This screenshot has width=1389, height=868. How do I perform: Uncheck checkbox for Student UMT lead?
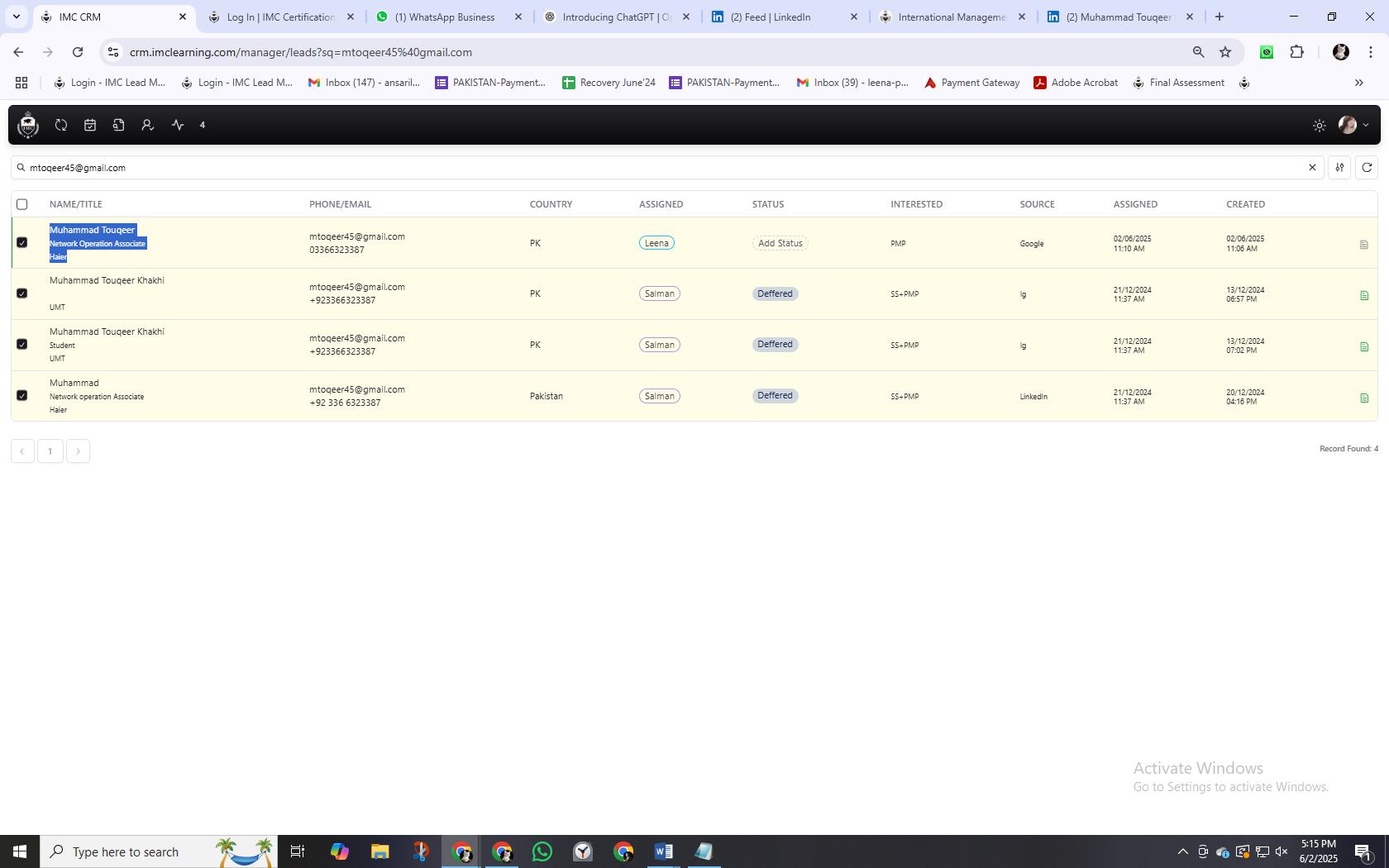[22, 345]
